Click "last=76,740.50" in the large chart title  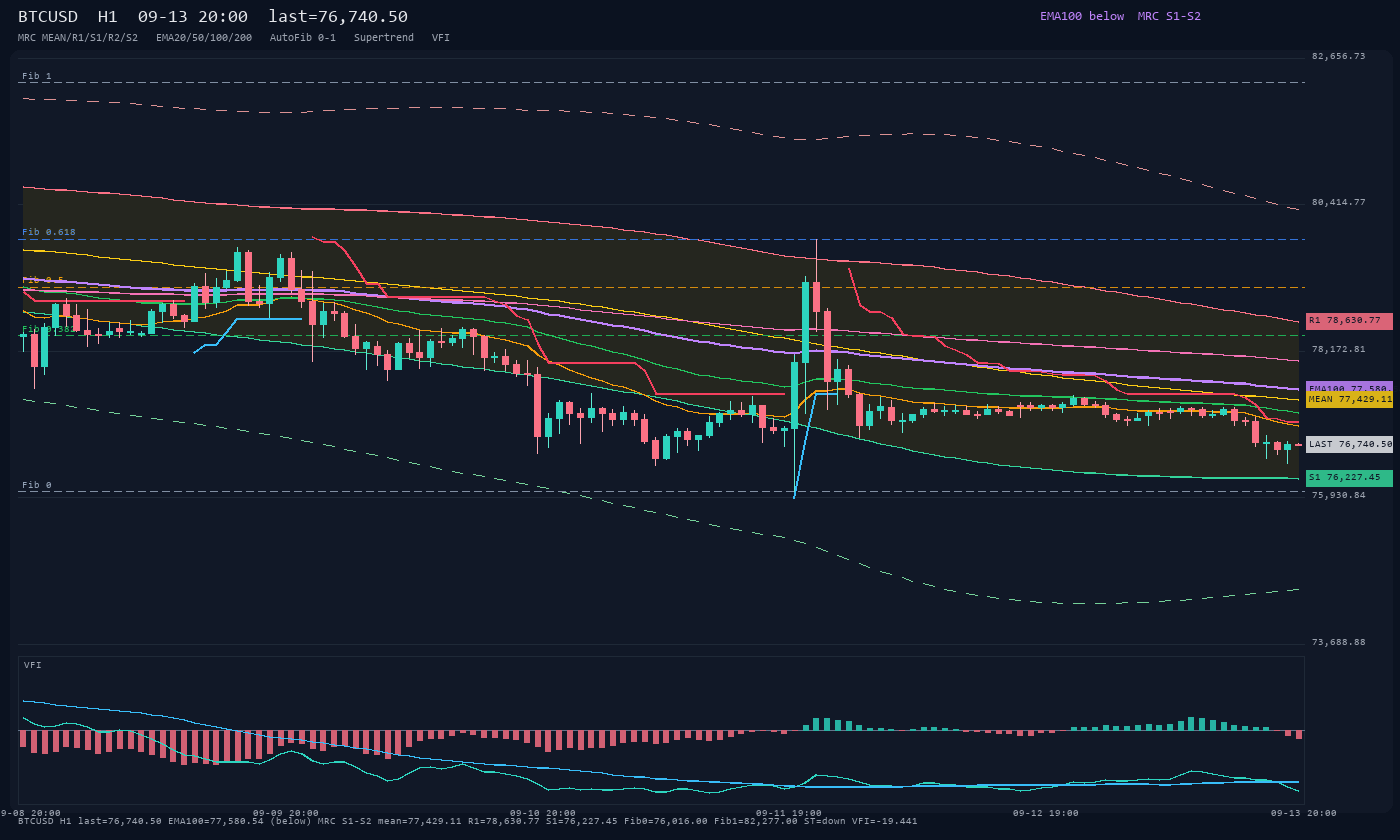(x=338, y=16)
